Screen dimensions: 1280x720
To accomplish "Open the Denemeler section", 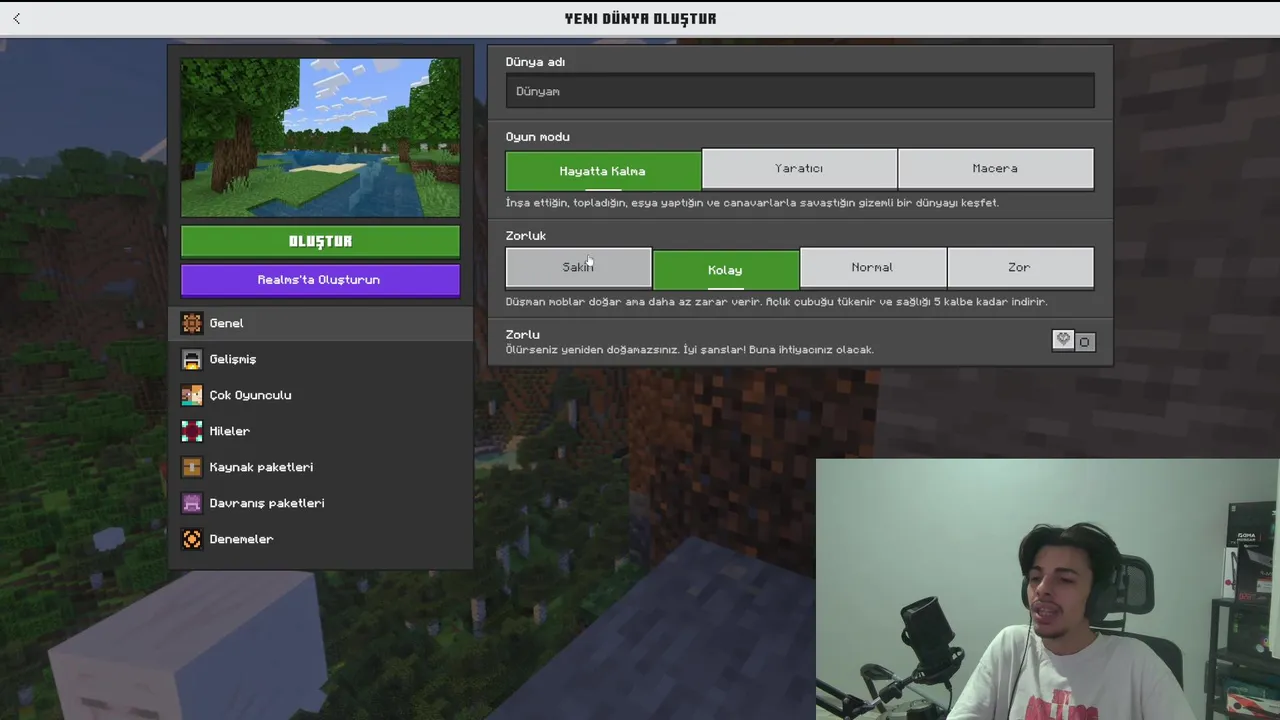I will [x=321, y=539].
